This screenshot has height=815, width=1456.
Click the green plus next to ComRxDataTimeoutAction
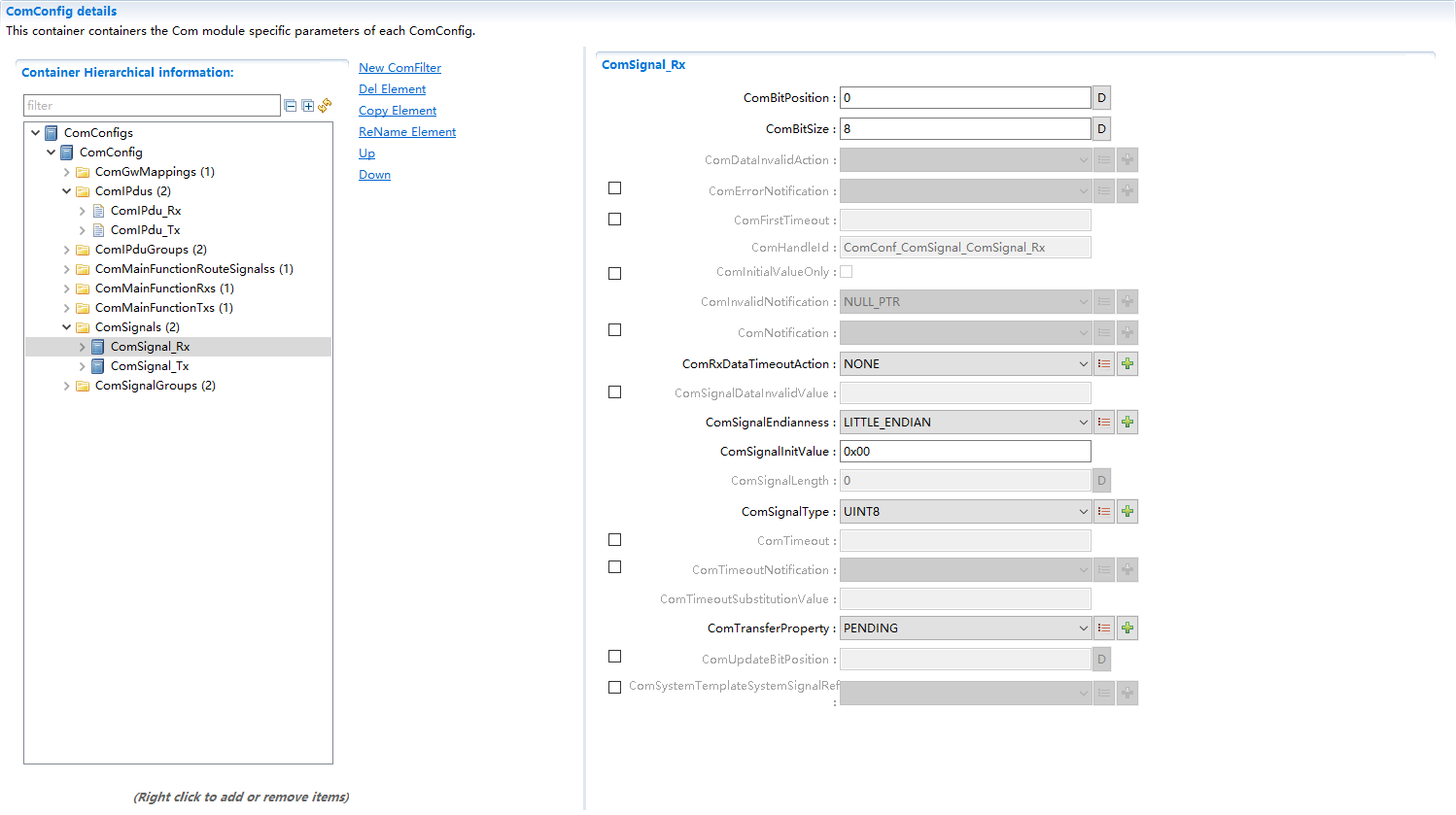click(x=1127, y=364)
